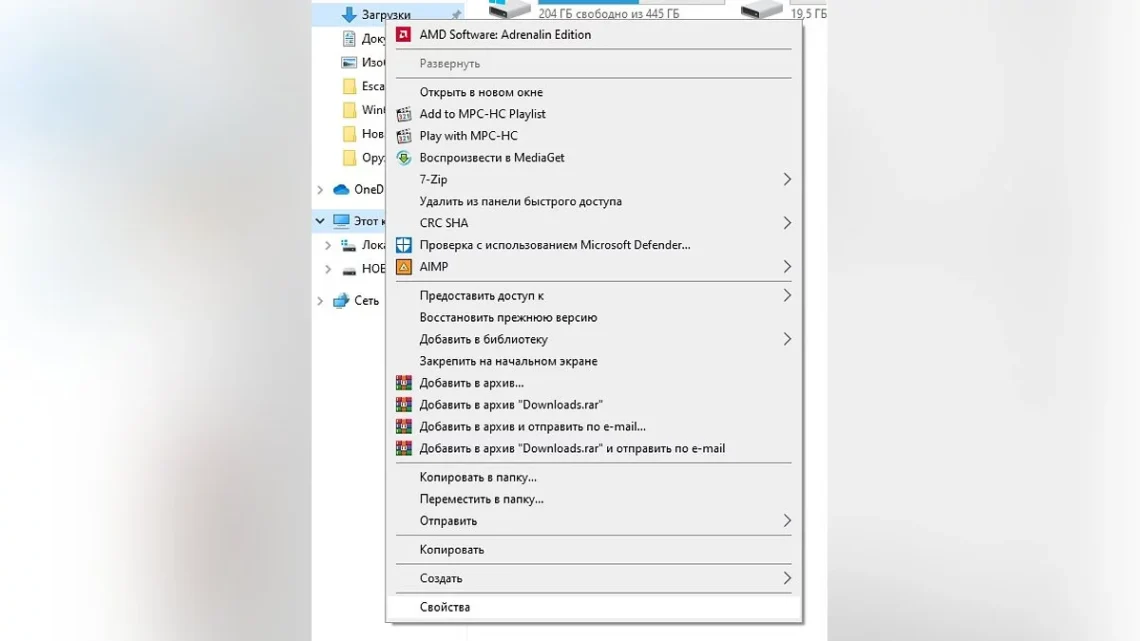This screenshot has height=641, width=1140.
Task: Click 'Копировать в папку...' option
Action: click(x=478, y=477)
